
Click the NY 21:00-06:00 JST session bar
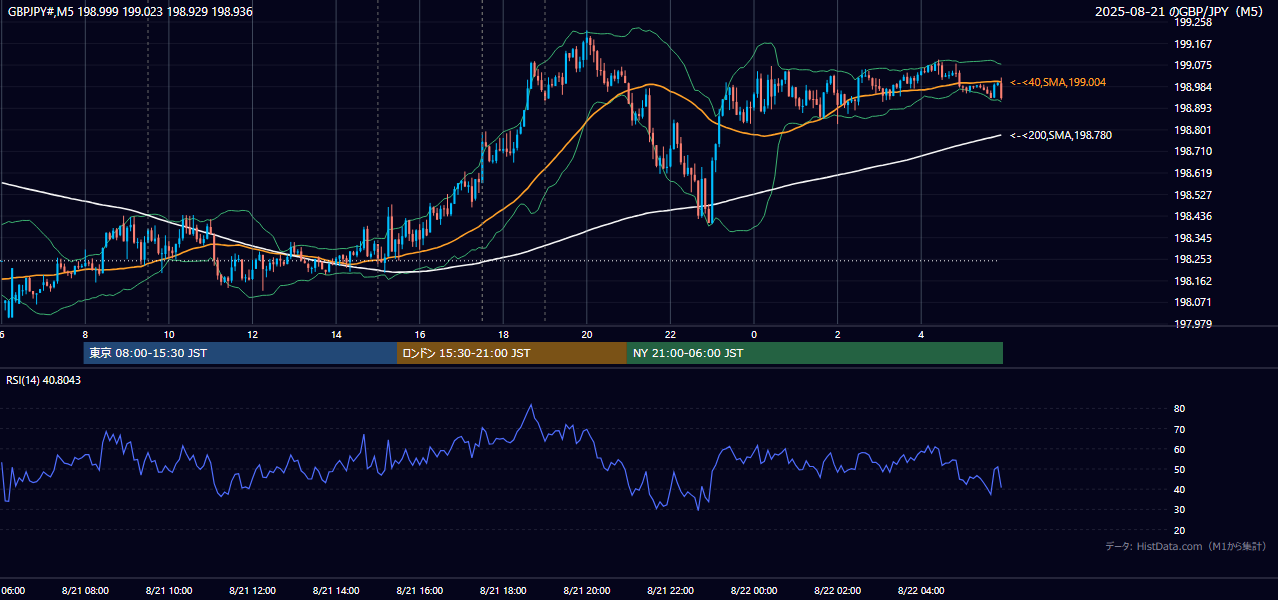point(815,353)
